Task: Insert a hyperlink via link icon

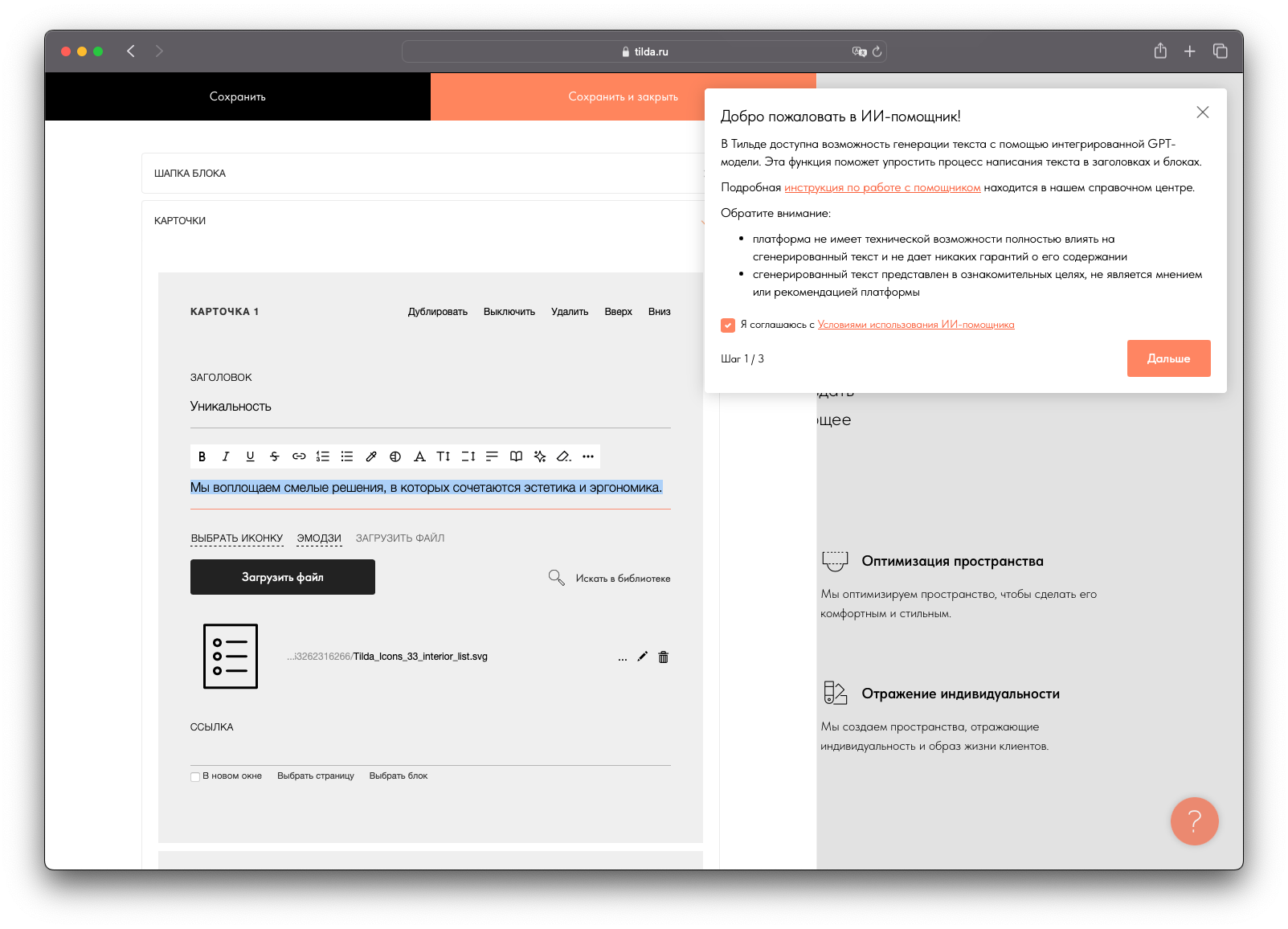Action: [x=299, y=456]
